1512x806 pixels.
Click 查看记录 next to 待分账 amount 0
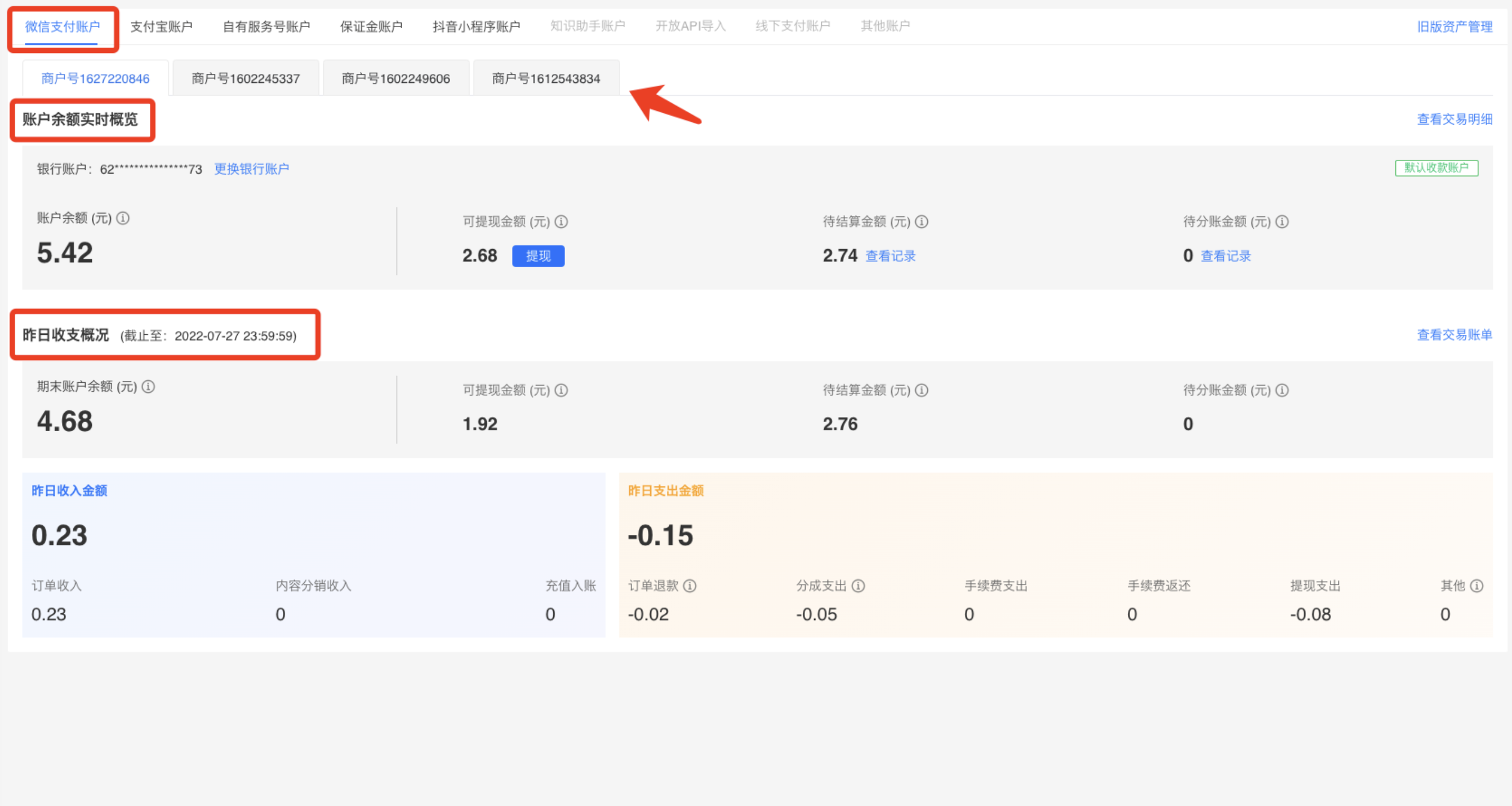tap(1226, 256)
